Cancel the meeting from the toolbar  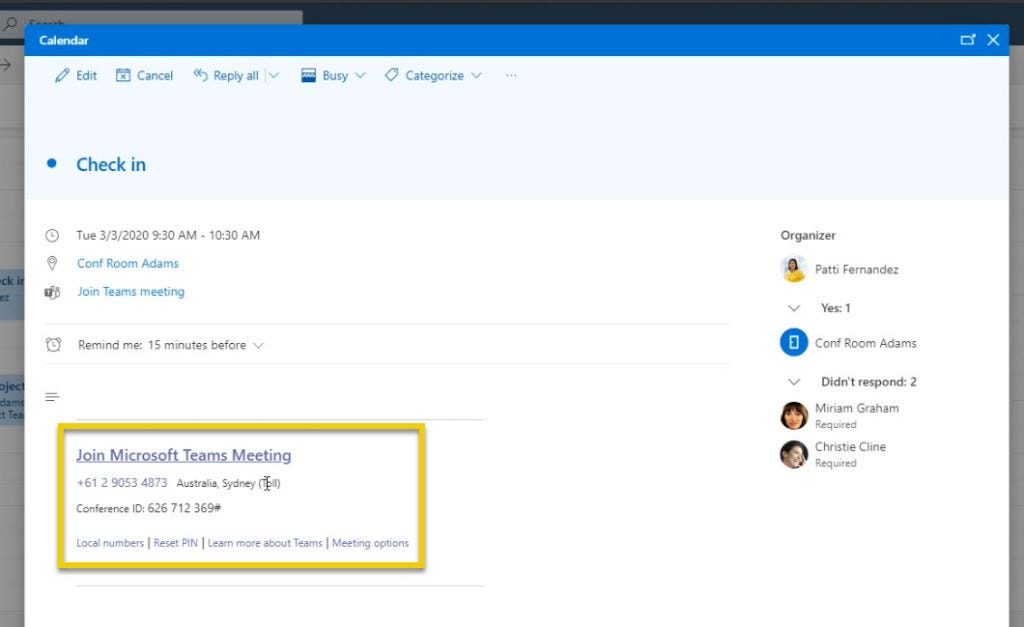coord(144,76)
